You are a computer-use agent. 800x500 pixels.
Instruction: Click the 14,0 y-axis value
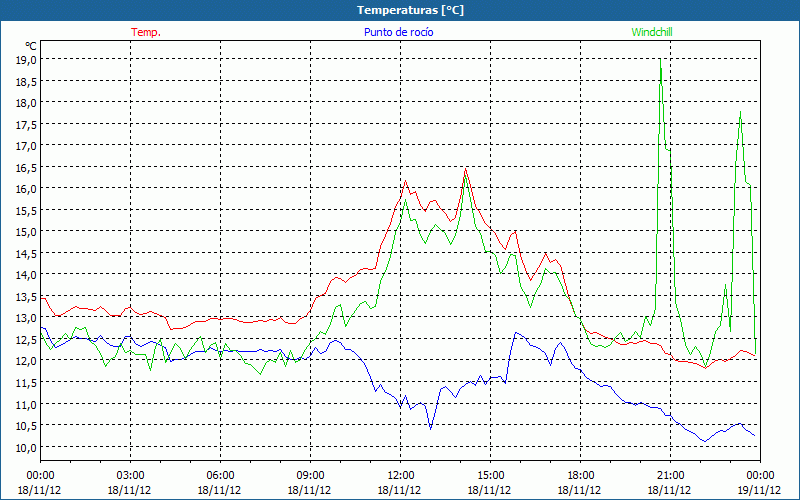[x=27, y=275]
